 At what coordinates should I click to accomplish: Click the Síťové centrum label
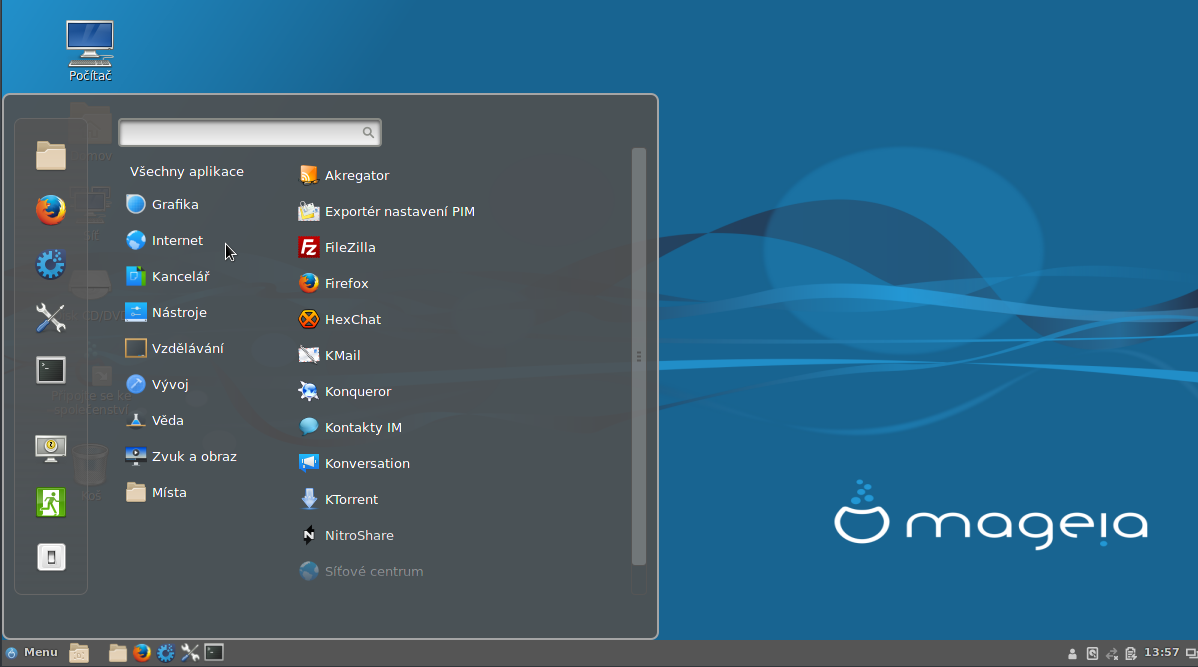pyautogui.click(x=374, y=571)
